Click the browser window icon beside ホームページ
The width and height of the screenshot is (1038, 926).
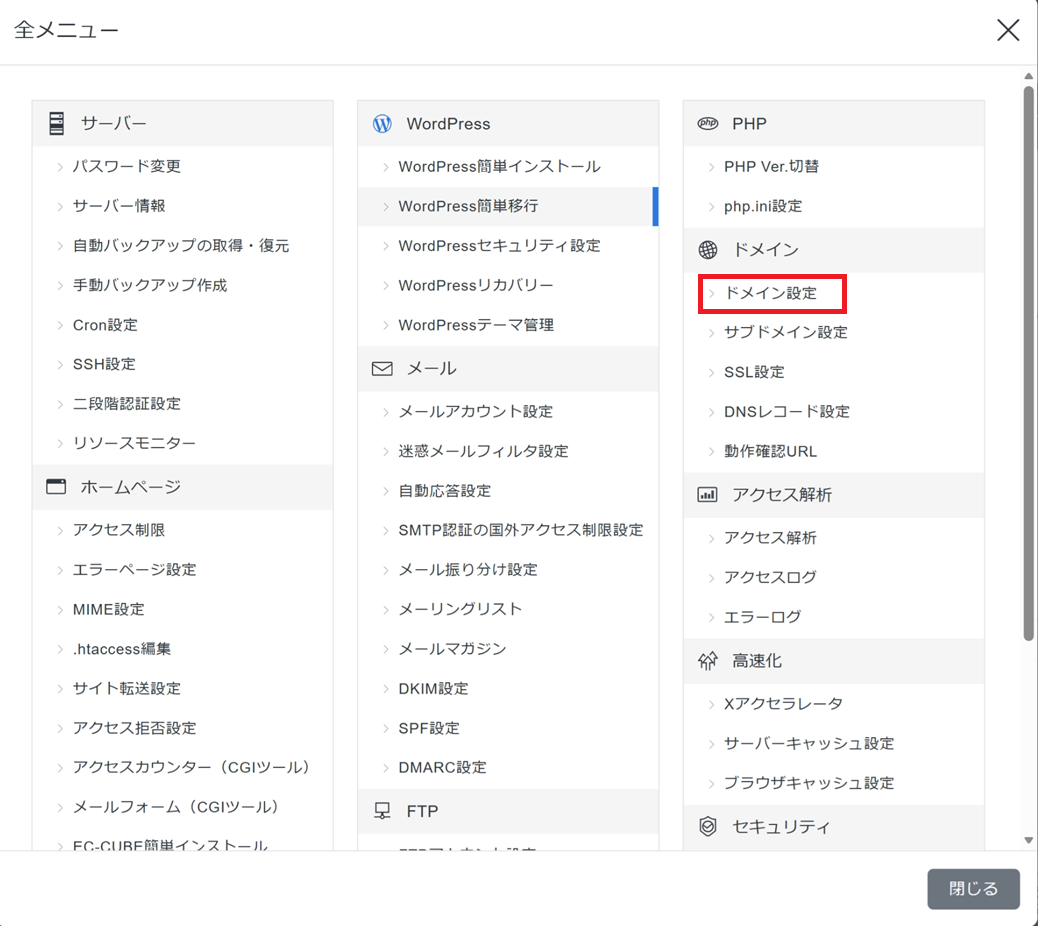(56, 487)
